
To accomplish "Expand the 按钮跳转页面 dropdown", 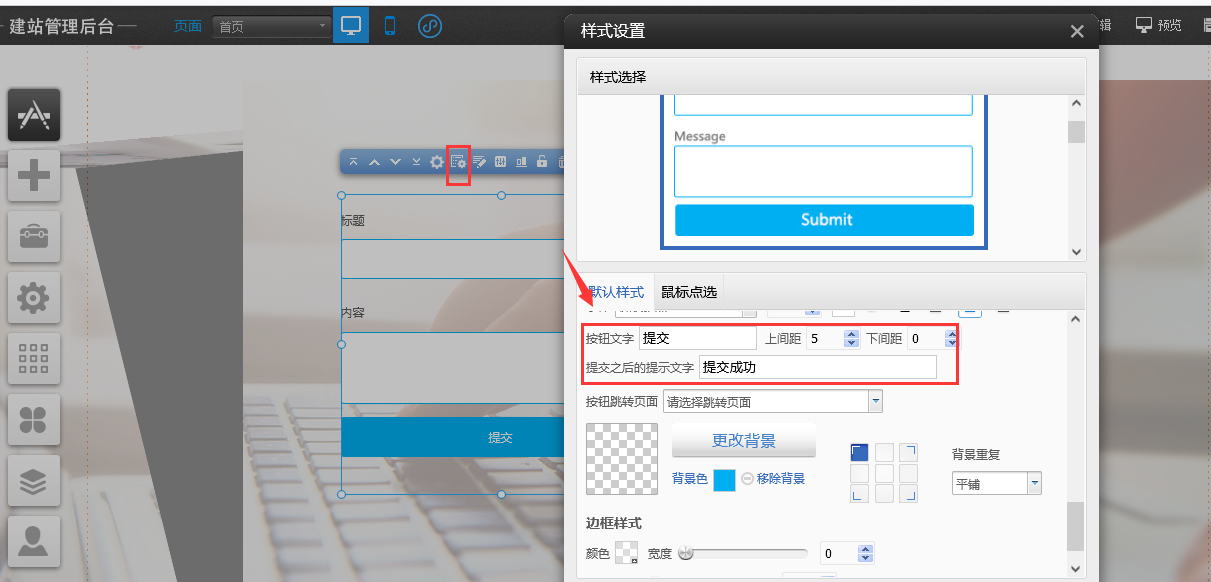I will click(x=875, y=402).
